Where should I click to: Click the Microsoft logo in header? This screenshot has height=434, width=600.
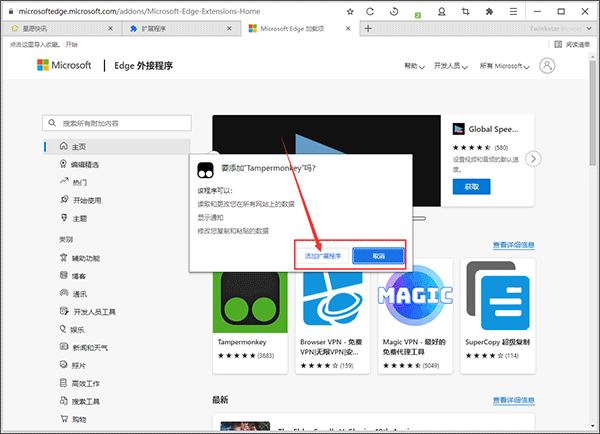pos(66,66)
